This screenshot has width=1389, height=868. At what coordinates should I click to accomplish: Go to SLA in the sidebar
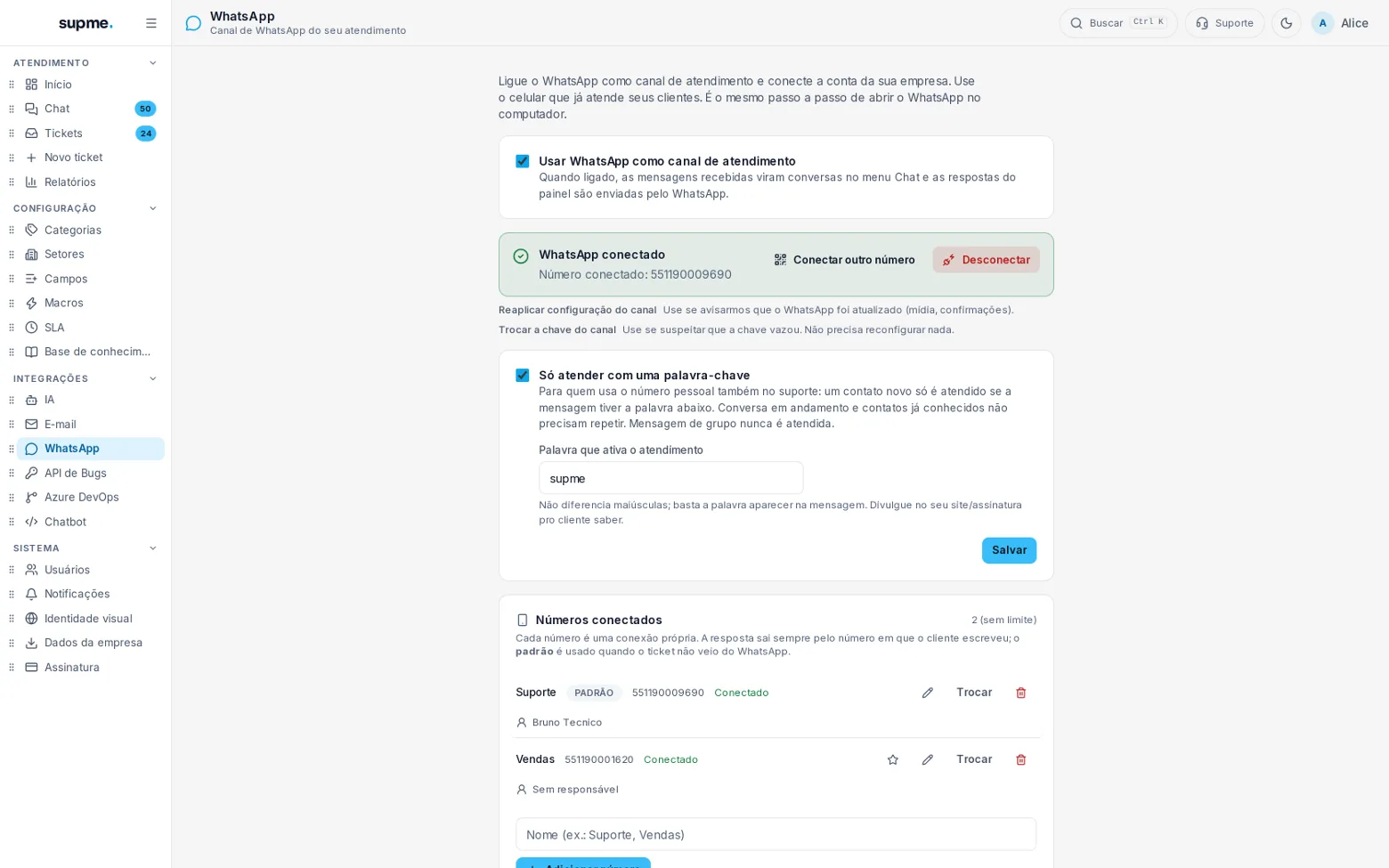pyautogui.click(x=91, y=328)
